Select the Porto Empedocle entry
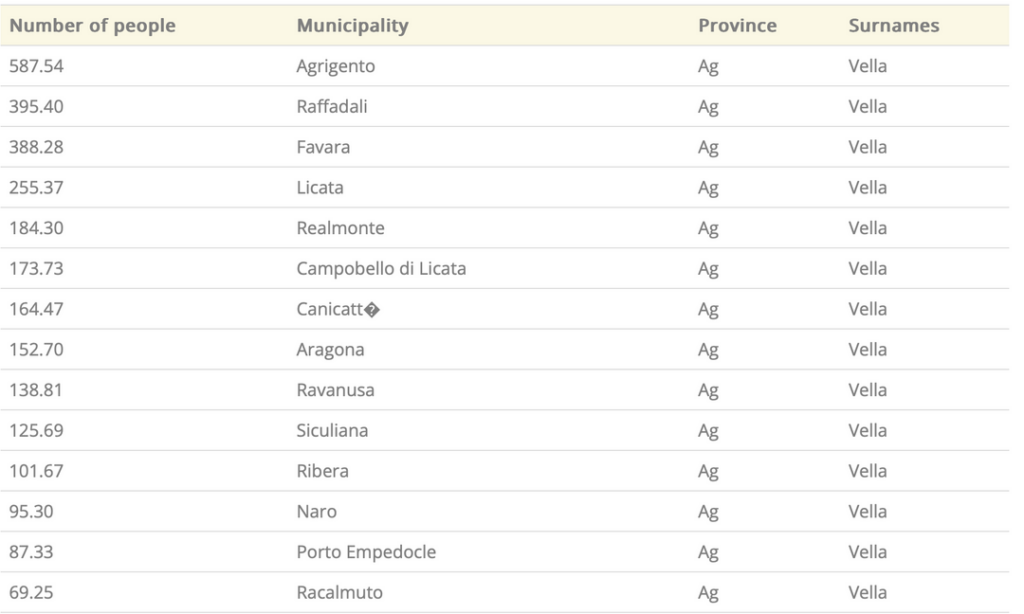This screenshot has height=614, width=1024. click(x=366, y=552)
